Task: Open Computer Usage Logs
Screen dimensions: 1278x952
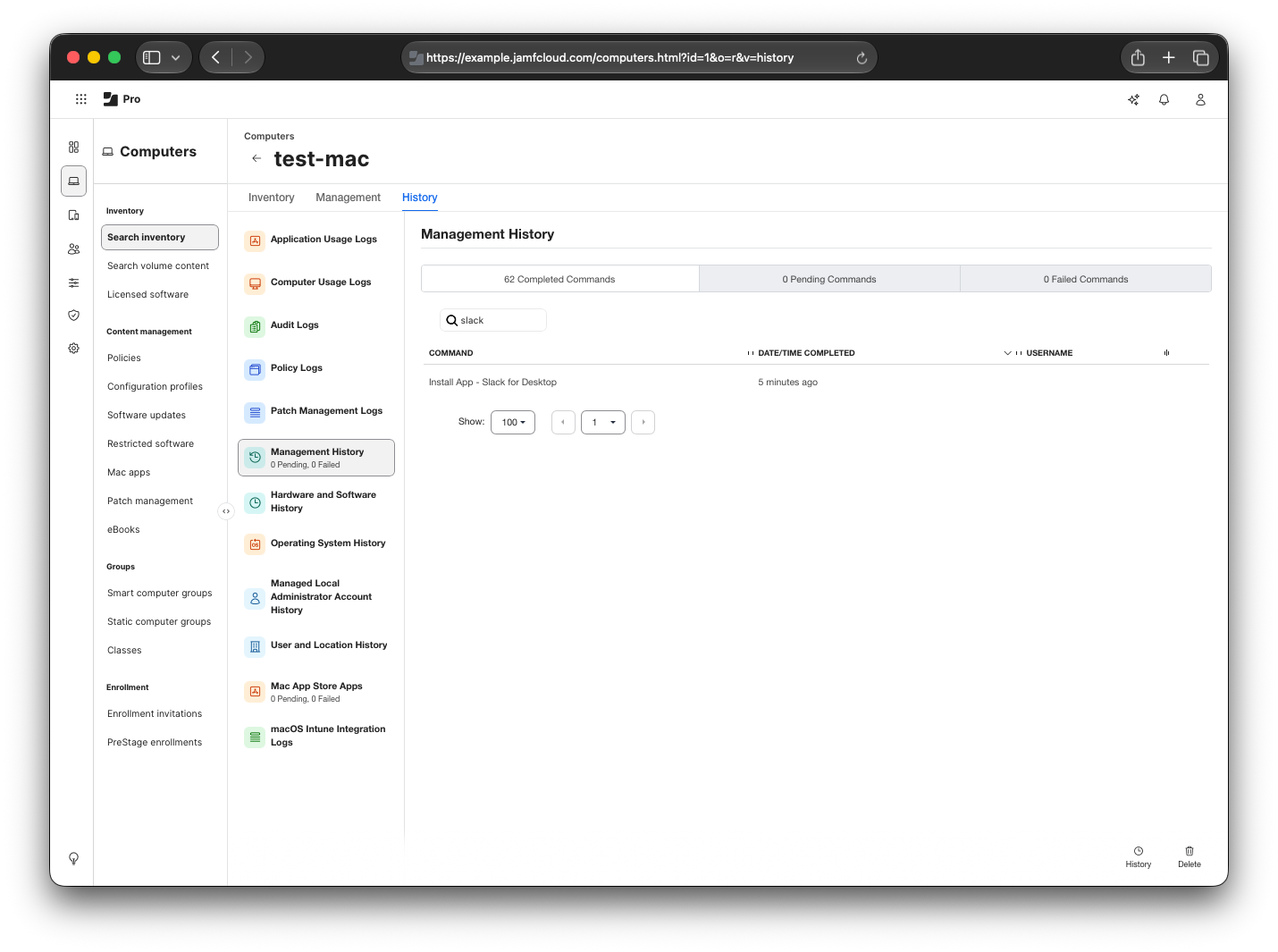Action: pos(316,282)
